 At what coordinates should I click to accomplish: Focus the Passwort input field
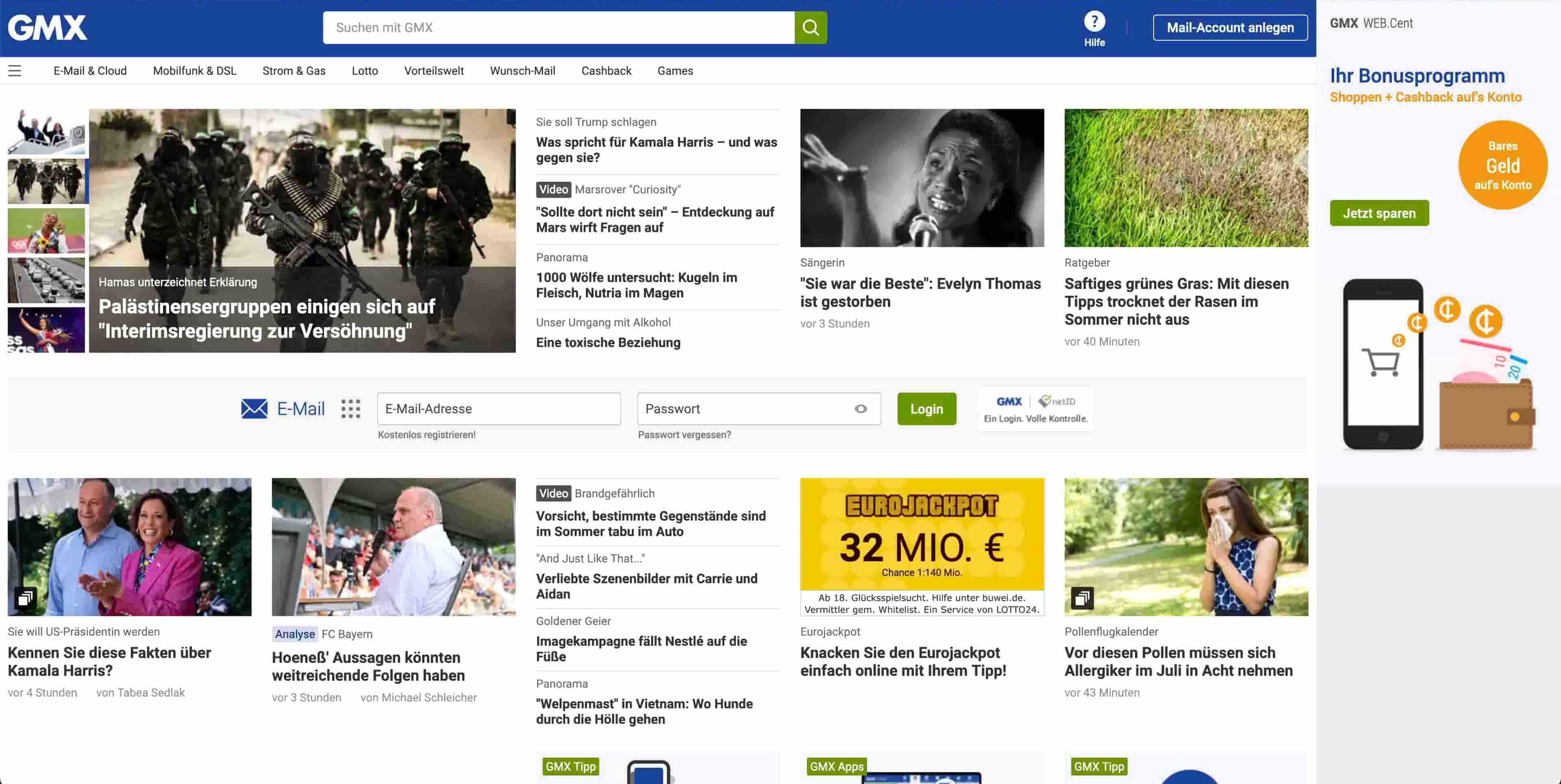click(759, 409)
